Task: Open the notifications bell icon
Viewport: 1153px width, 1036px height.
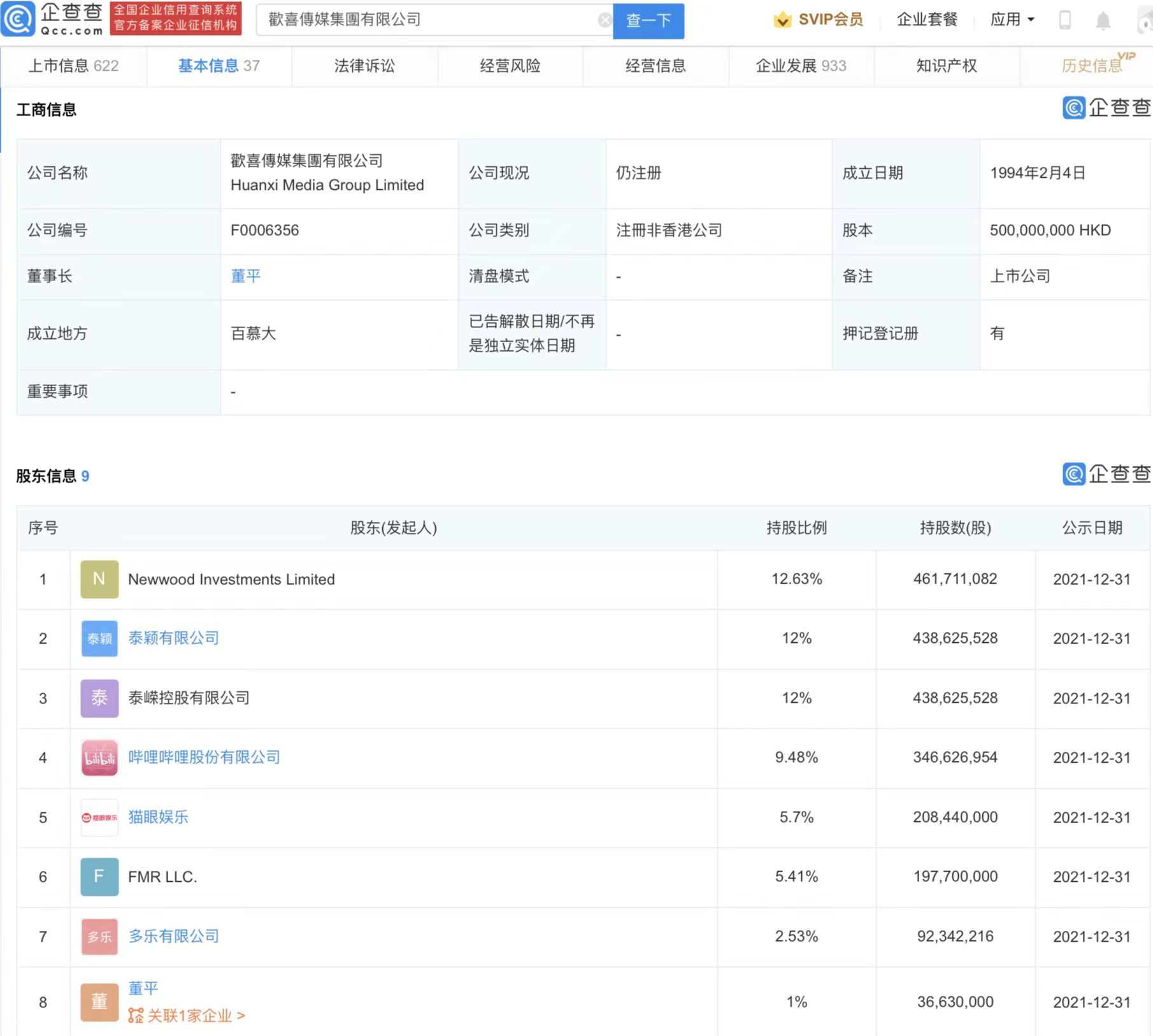Action: click(x=1103, y=20)
